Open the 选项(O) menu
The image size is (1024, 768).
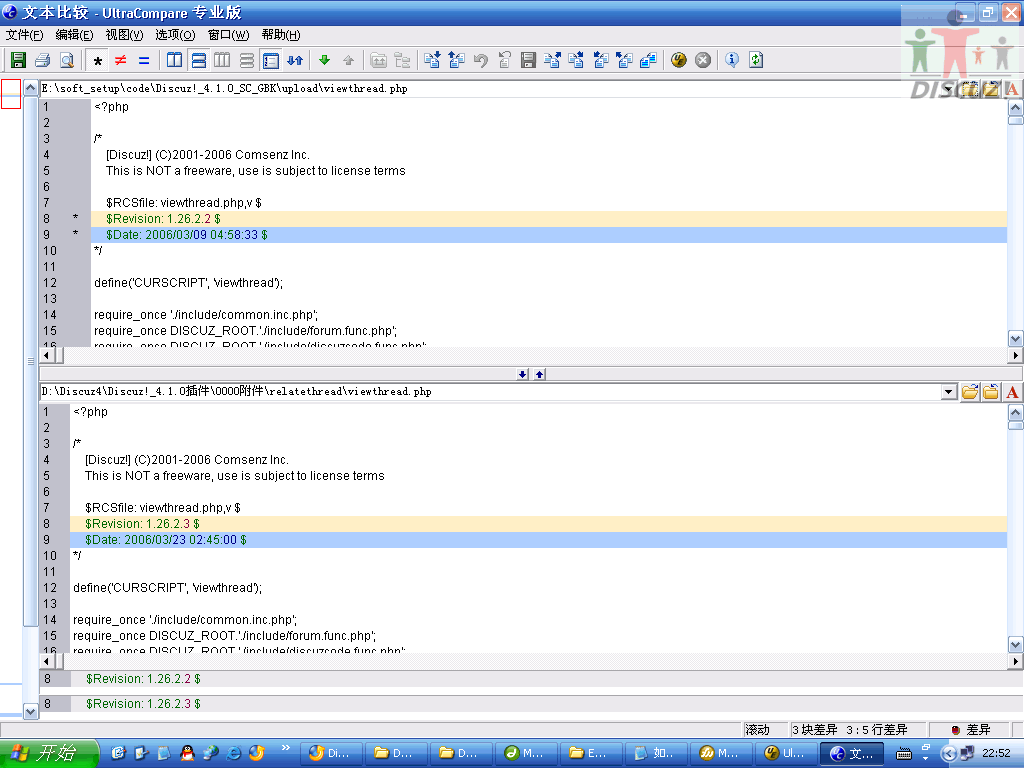pyautogui.click(x=175, y=35)
